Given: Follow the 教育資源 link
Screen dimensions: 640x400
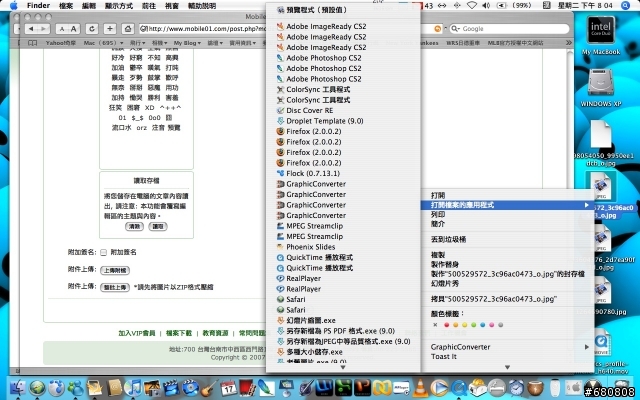Looking at the screenshot, I should 216,333.
